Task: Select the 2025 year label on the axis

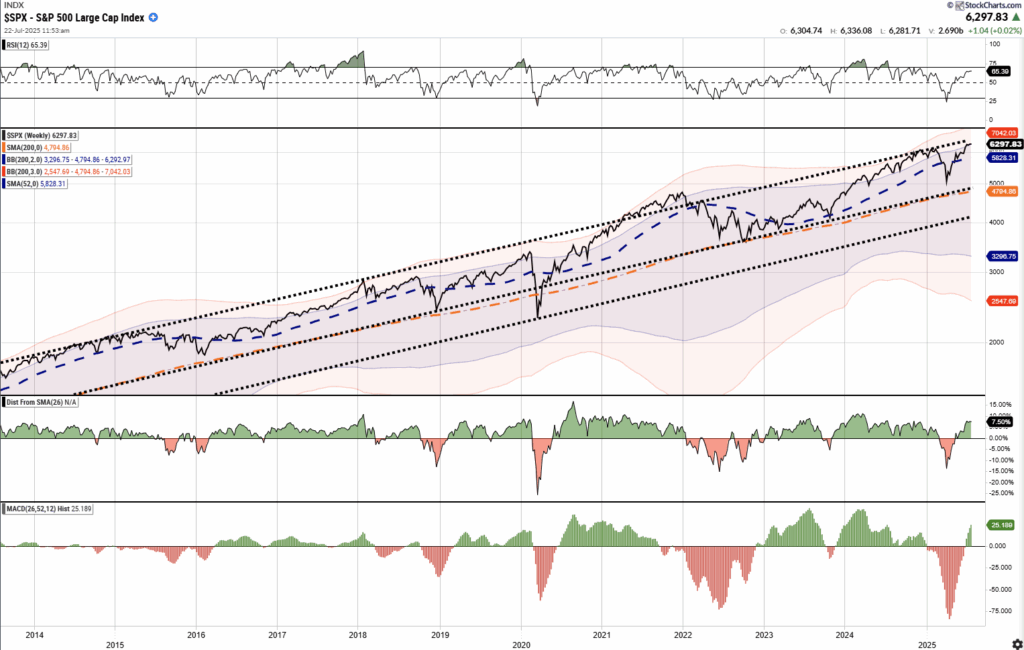Action: click(925, 645)
